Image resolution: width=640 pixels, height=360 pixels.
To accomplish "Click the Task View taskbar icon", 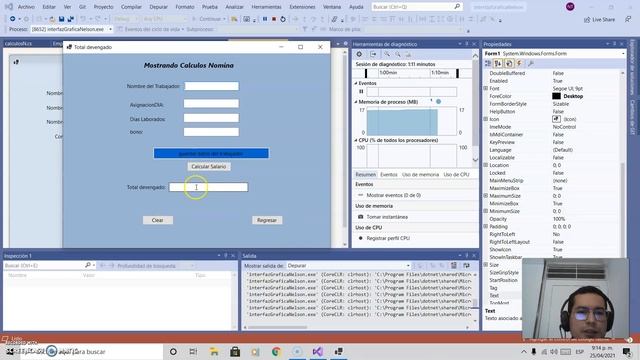I will click(193, 351).
